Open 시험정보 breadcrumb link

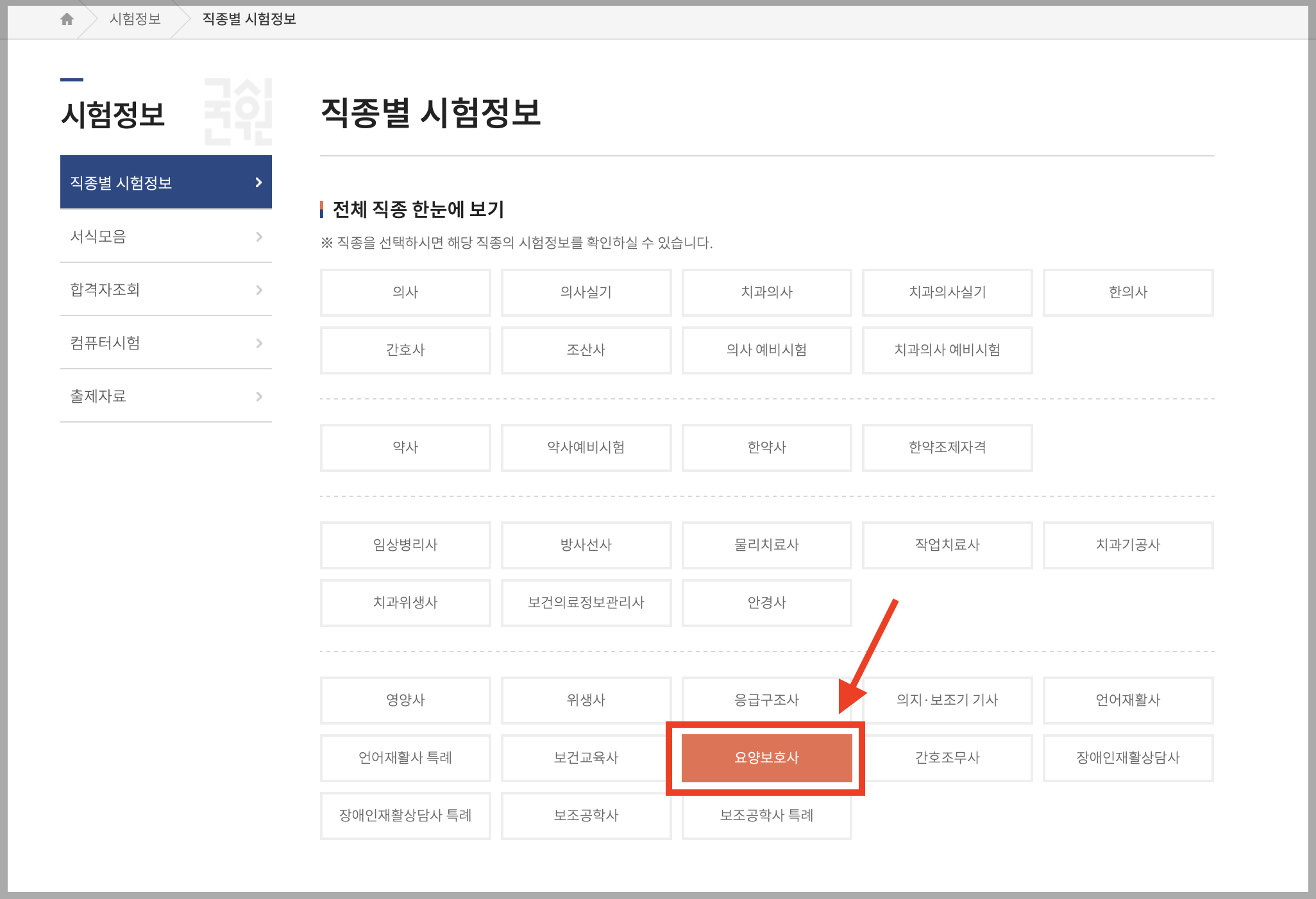pos(135,19)
